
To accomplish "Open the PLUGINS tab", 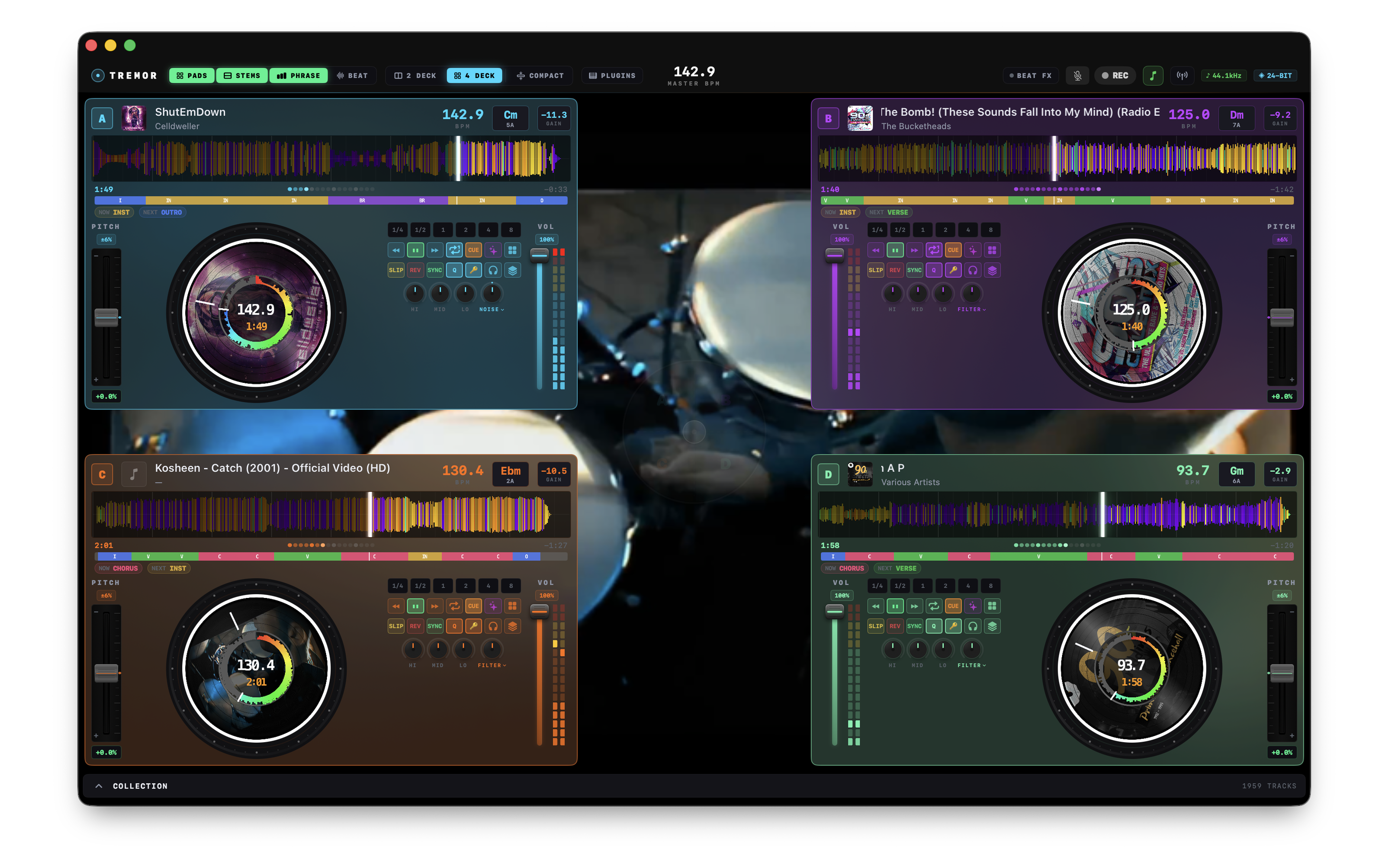I will 612,76.
